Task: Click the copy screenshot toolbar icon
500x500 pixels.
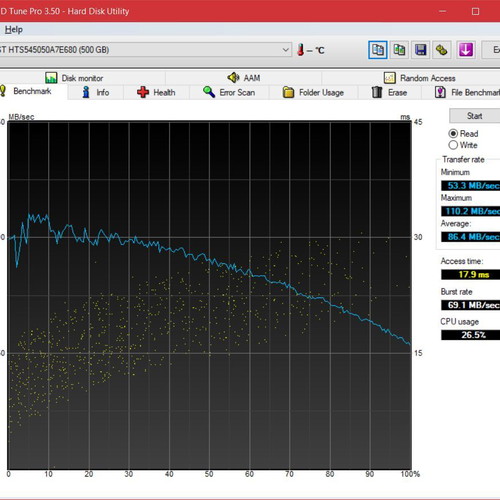Action: point(399,50)
